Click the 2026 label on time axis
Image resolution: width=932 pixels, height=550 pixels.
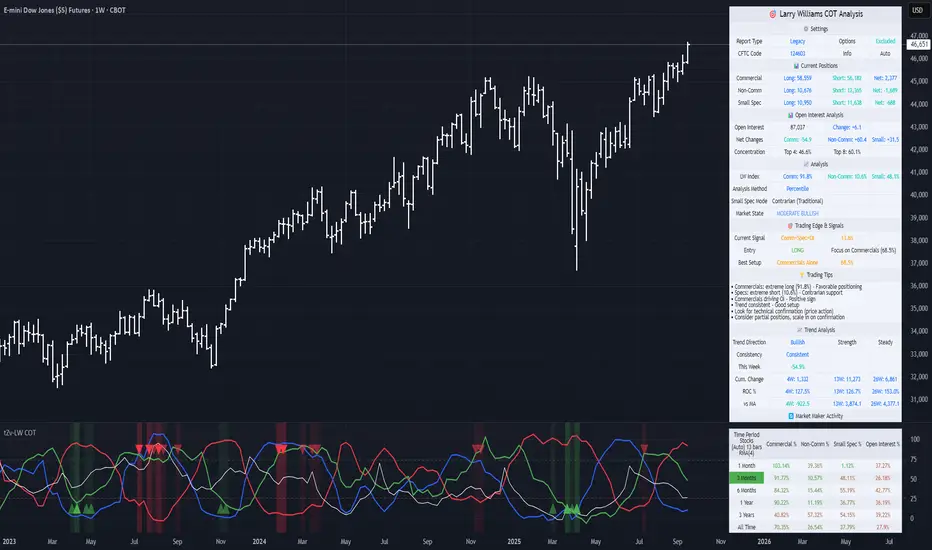764,542
